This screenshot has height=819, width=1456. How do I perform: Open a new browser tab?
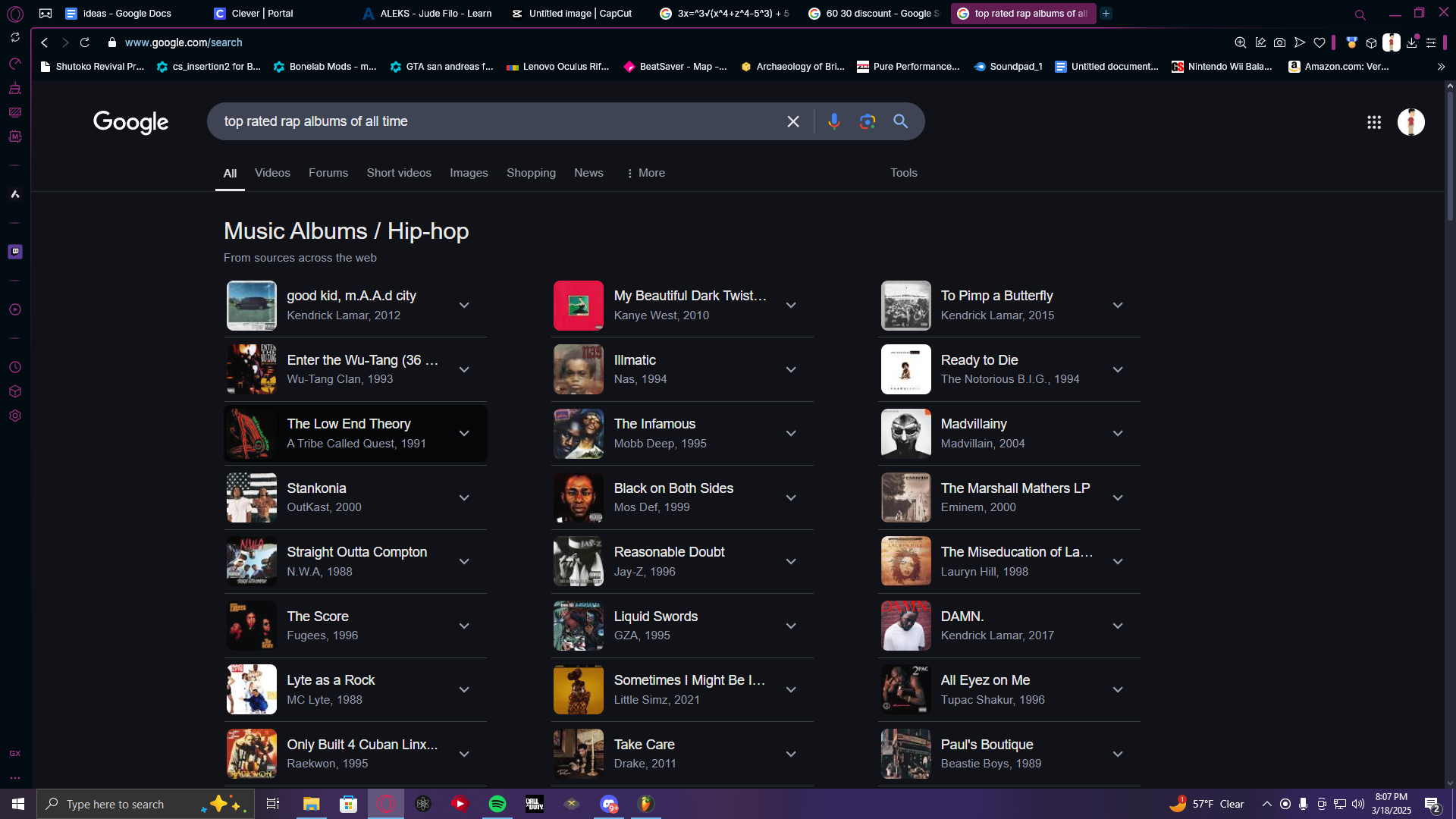tap(1106, 13)
